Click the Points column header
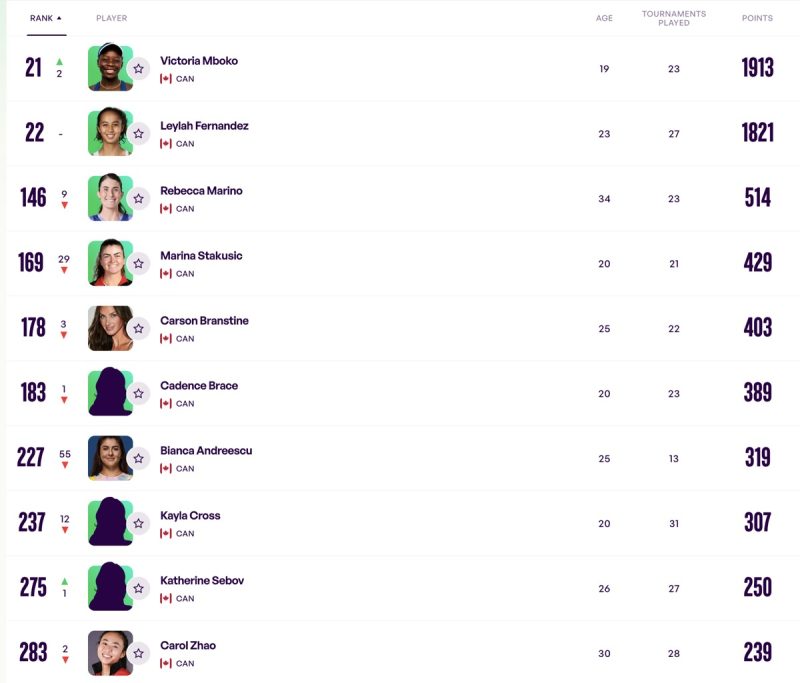 [757, 18]
